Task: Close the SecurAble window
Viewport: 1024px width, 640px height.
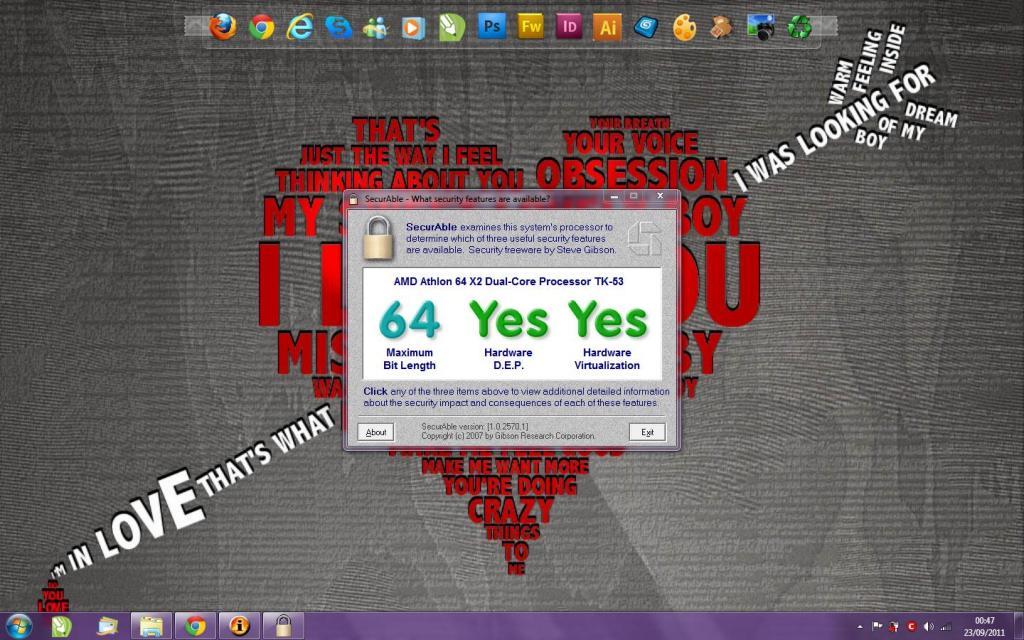Action: [x=660, y=196]
